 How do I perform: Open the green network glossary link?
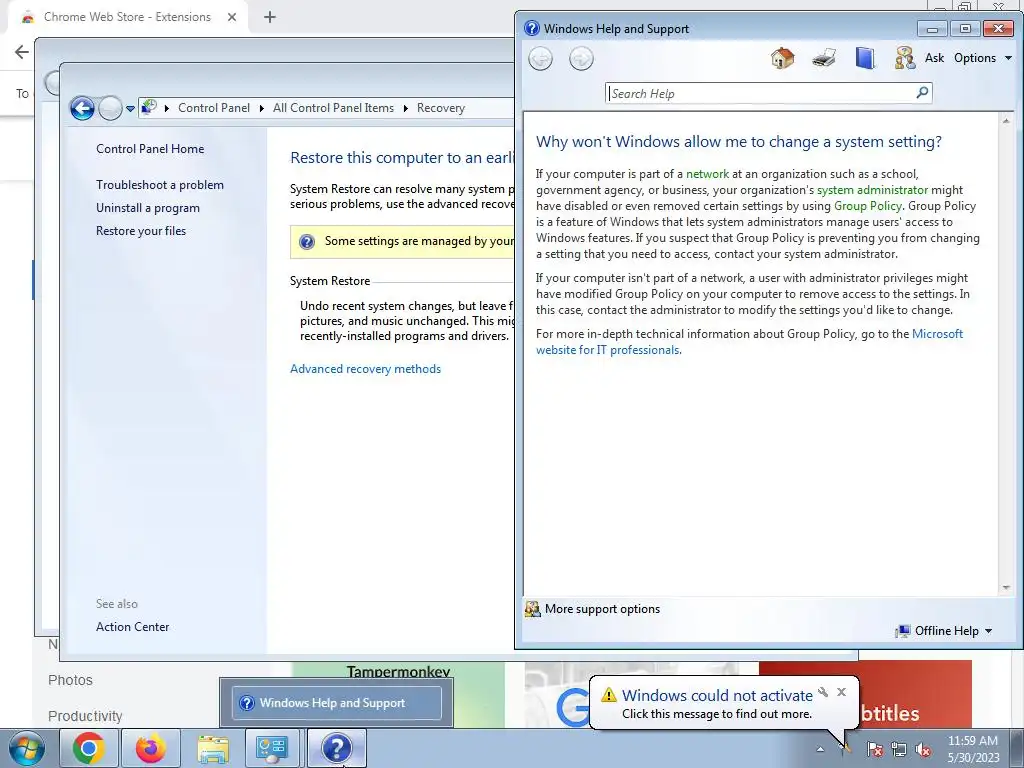(707, 174)
